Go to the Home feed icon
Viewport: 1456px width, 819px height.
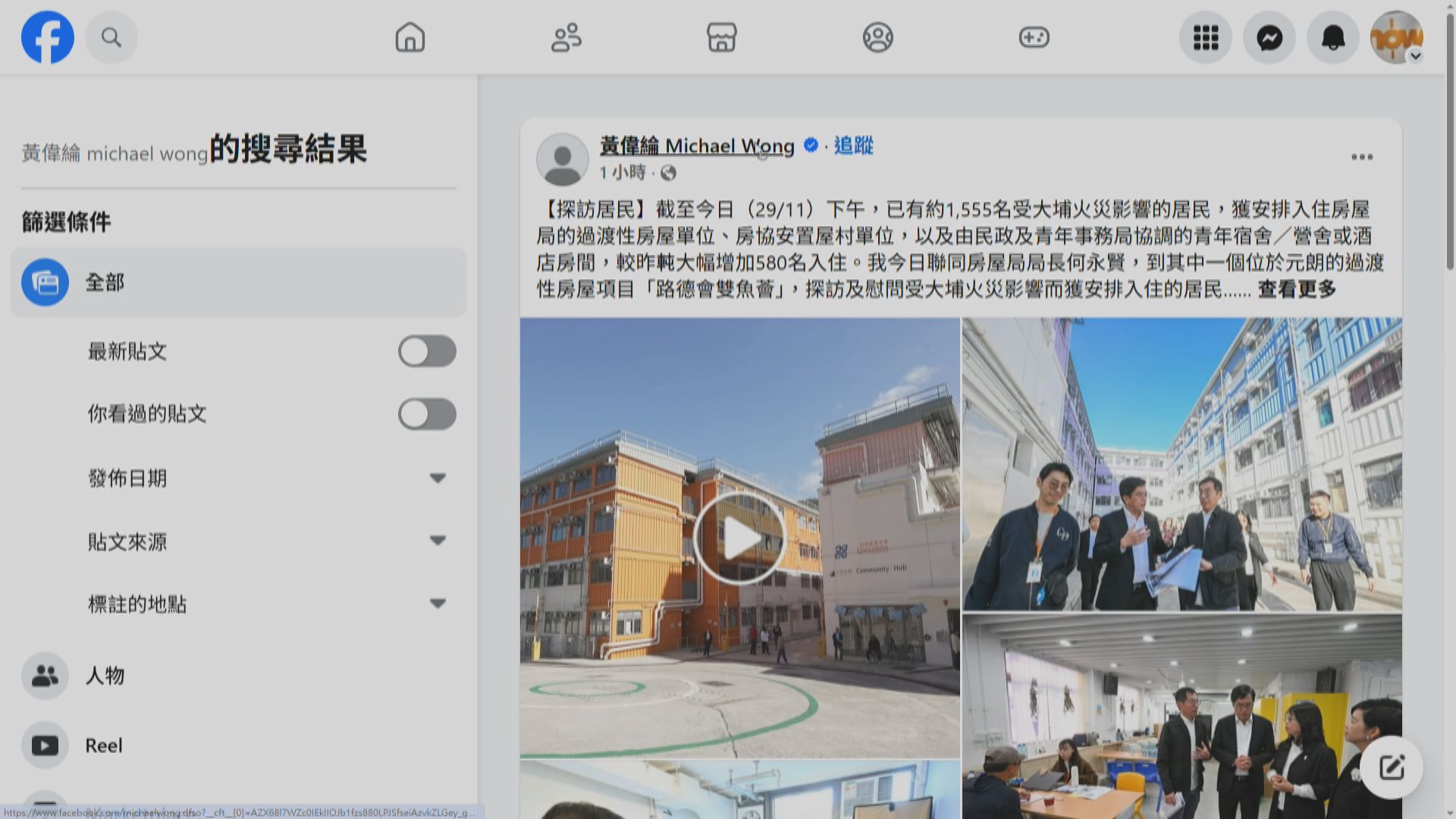pos(409,37)
